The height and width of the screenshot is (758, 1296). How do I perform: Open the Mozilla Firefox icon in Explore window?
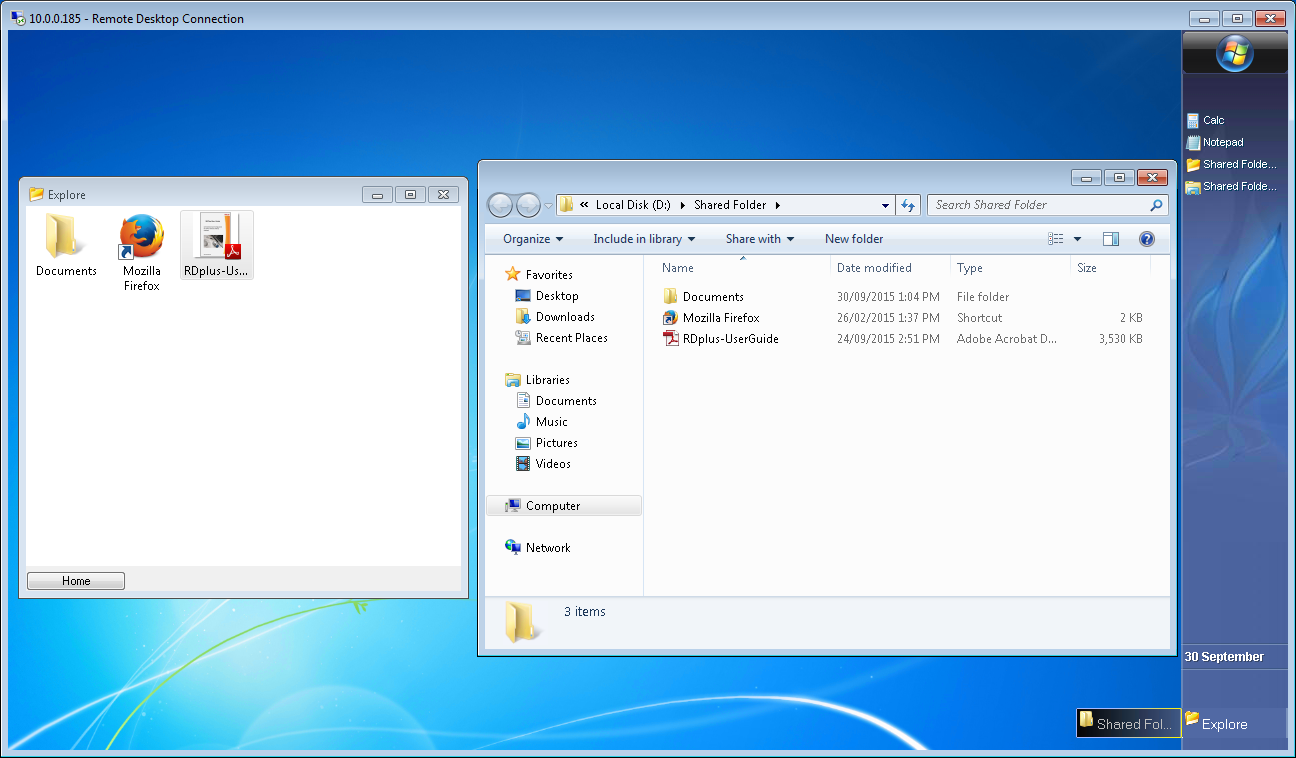tap(141, 238)
